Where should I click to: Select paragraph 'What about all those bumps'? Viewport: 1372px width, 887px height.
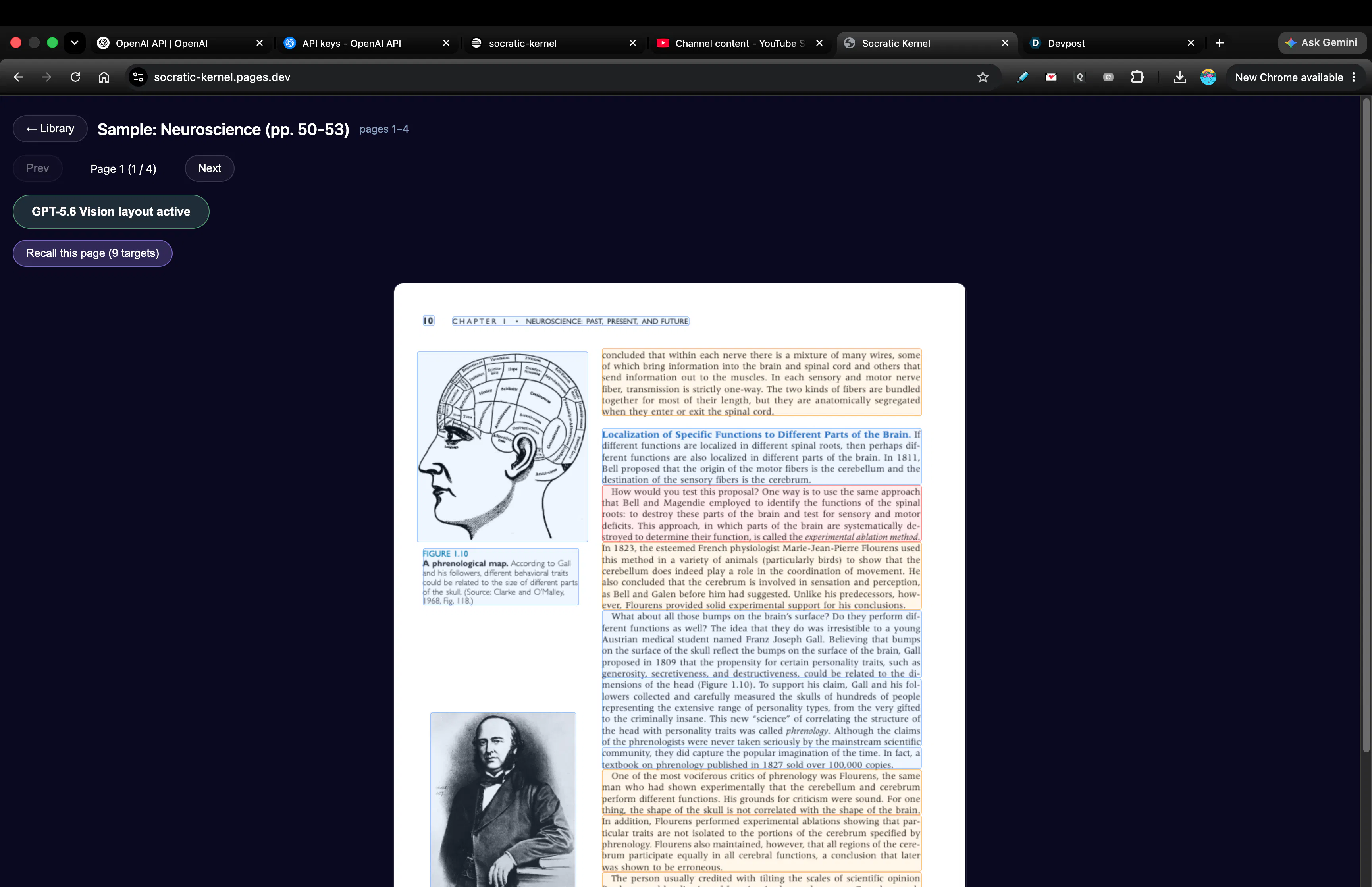click(x=761, y=644)
